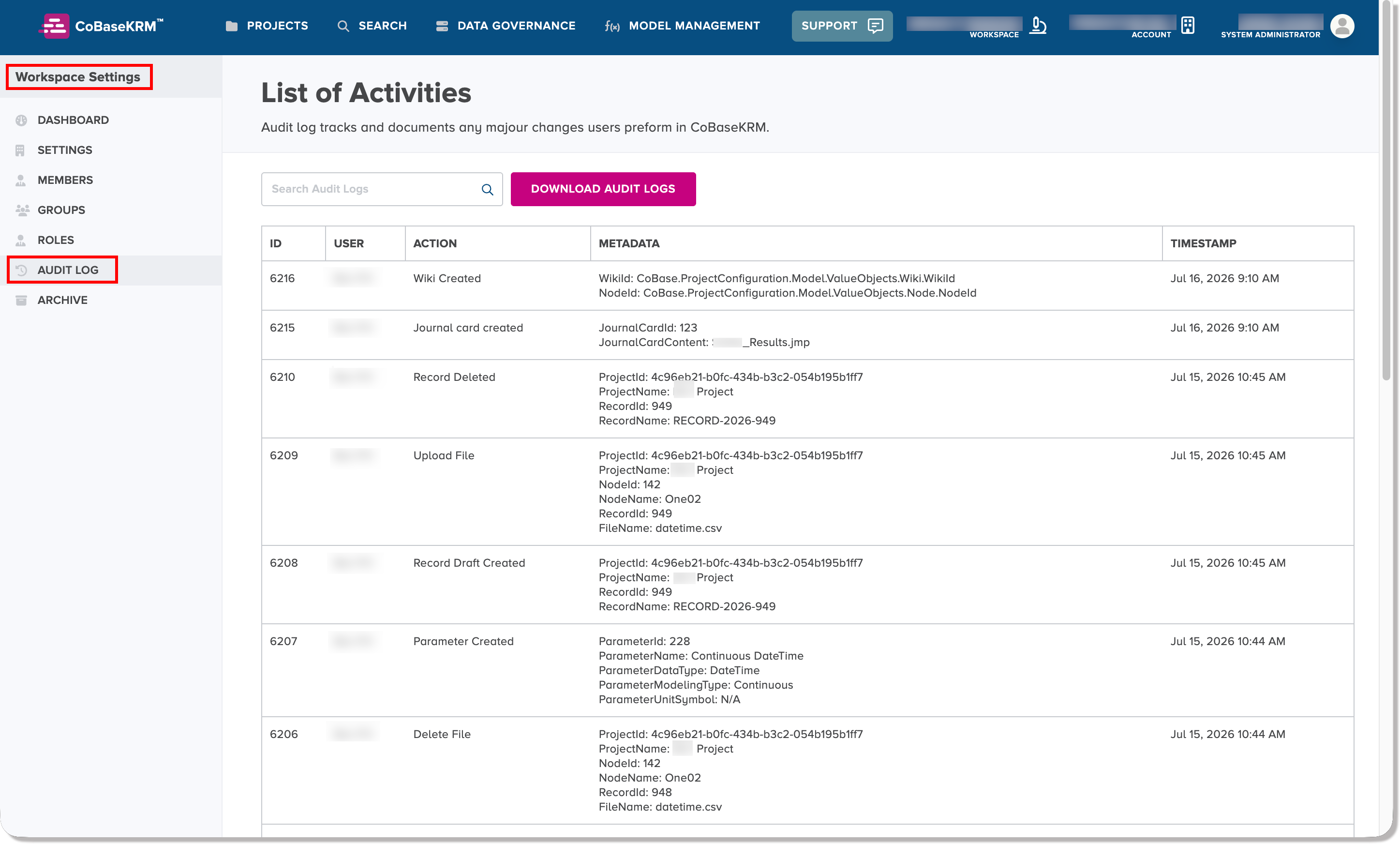This screenshot has width=1400, height=844.
Task: Click the workspace microscope icon
Action: (1038, 26)
